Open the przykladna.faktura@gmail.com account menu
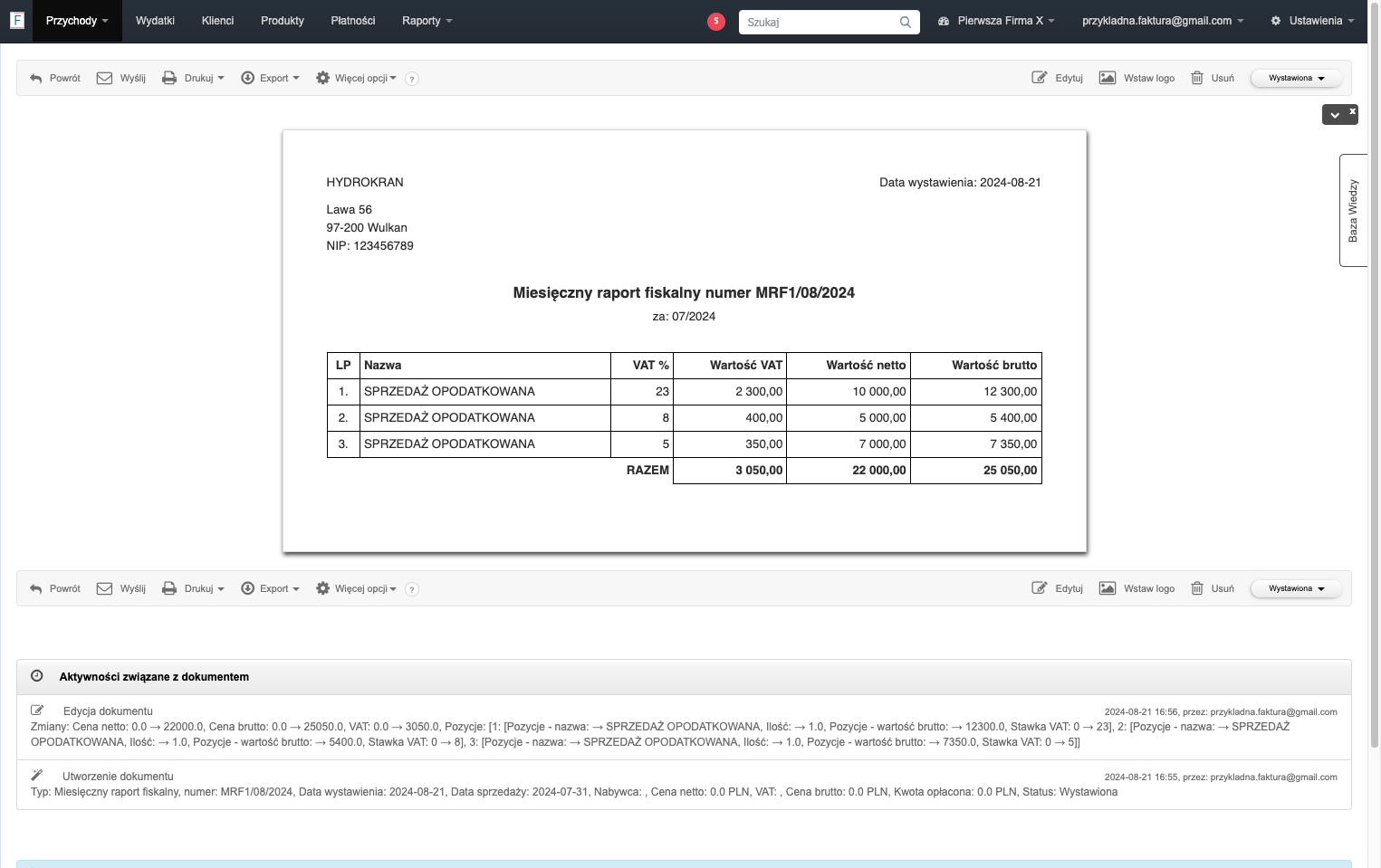The height and width of the screenshot is (868, 1381). point(1163,21)
